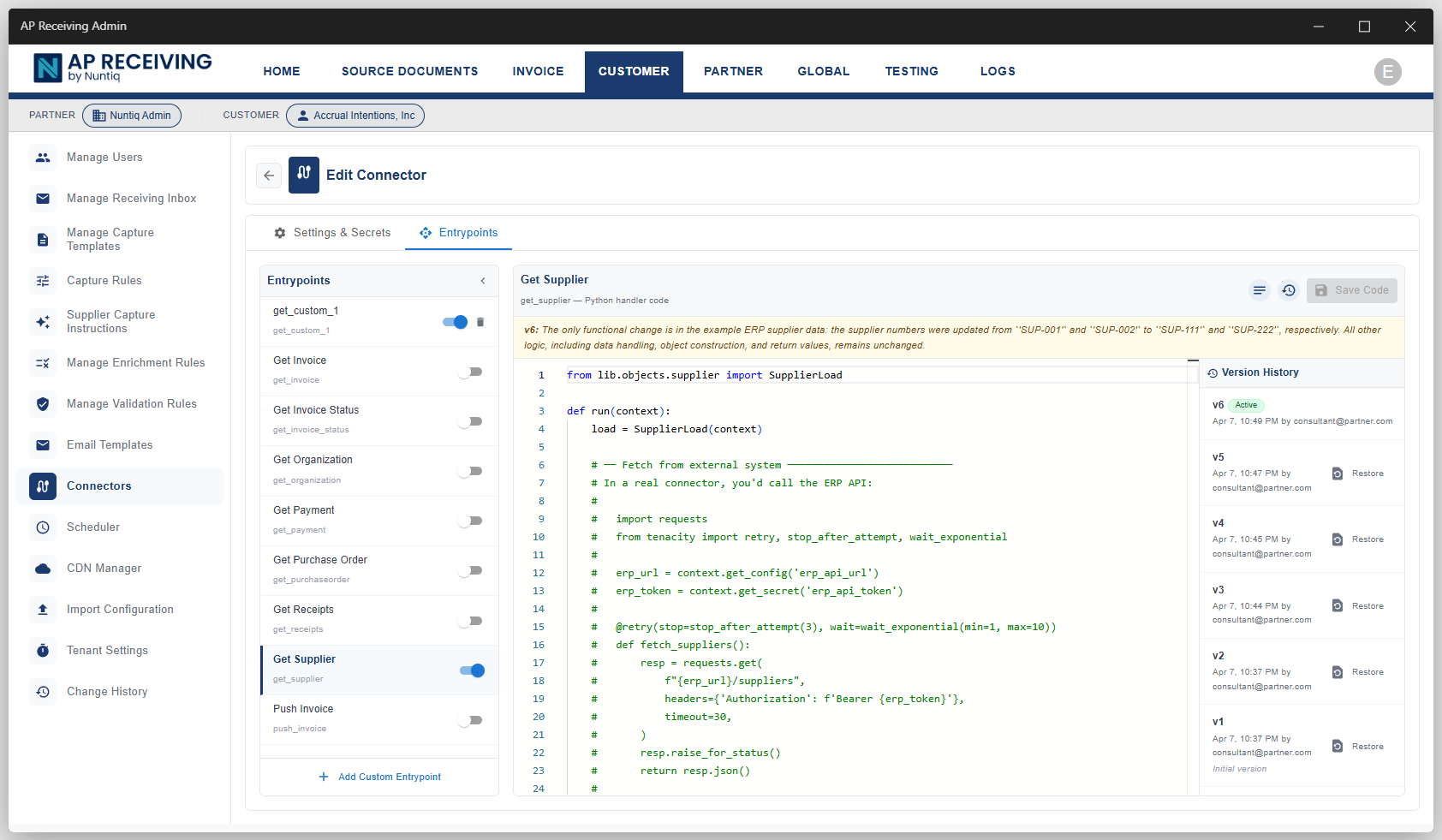
Task: Click the format code lines icon
Action: pyautogui.click(x=1259, y=290)
